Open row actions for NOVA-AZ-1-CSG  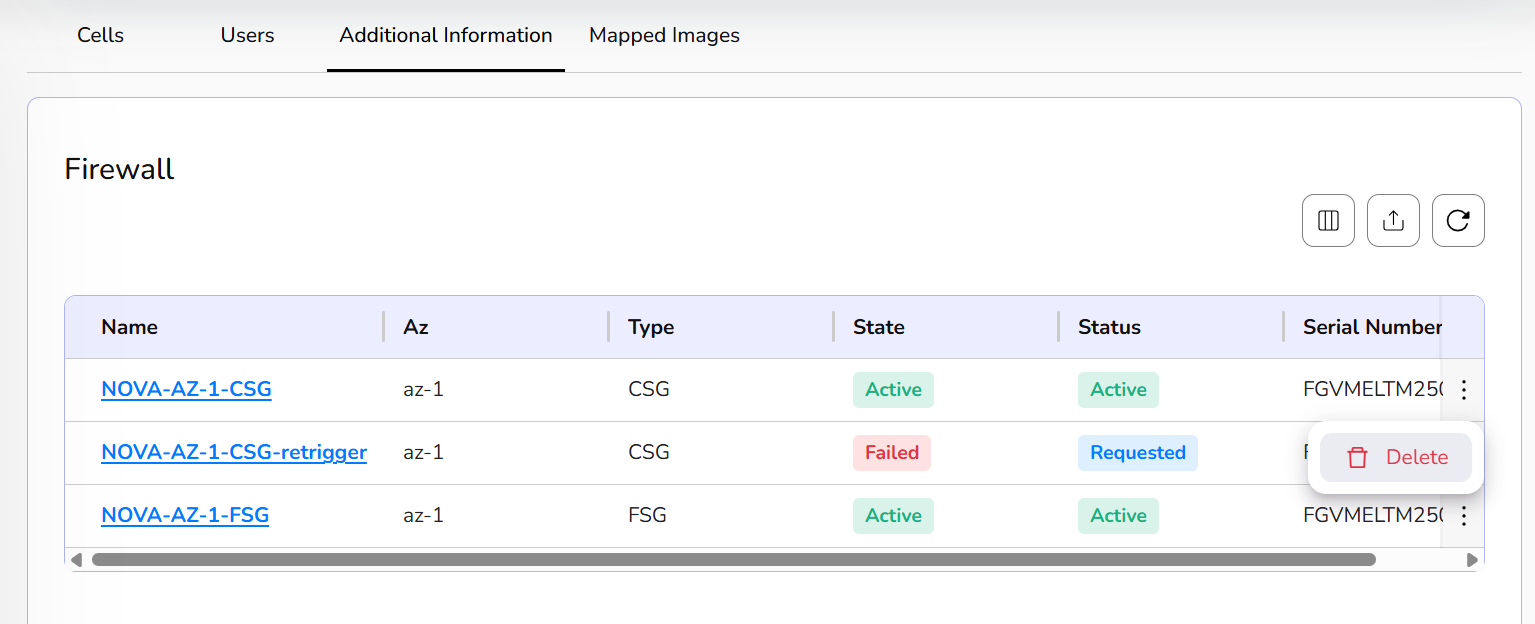point(1464,390)
